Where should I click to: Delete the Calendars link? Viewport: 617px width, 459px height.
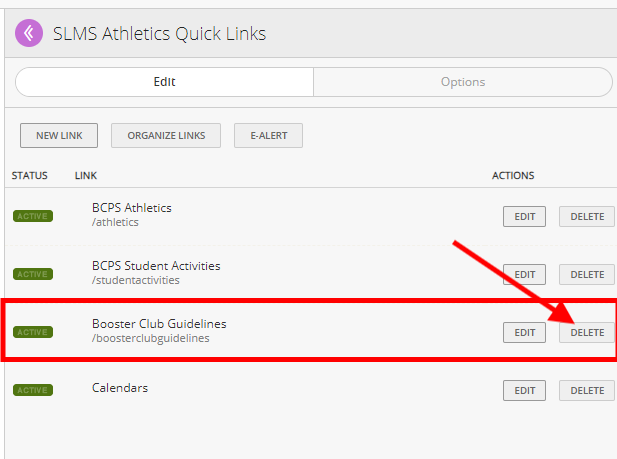tap(587, 391)
